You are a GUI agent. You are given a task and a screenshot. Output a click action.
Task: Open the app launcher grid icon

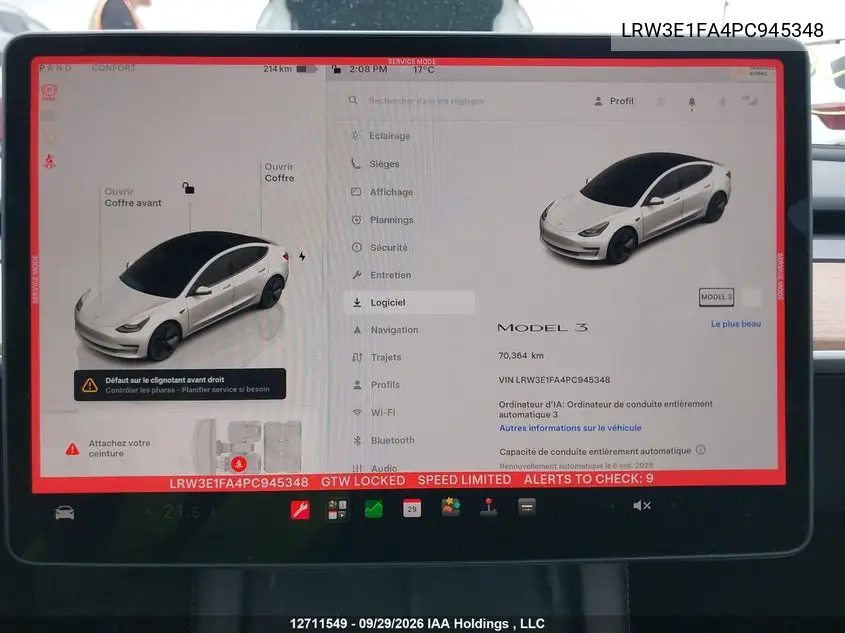pyautogui.click(x=337, y=509)
